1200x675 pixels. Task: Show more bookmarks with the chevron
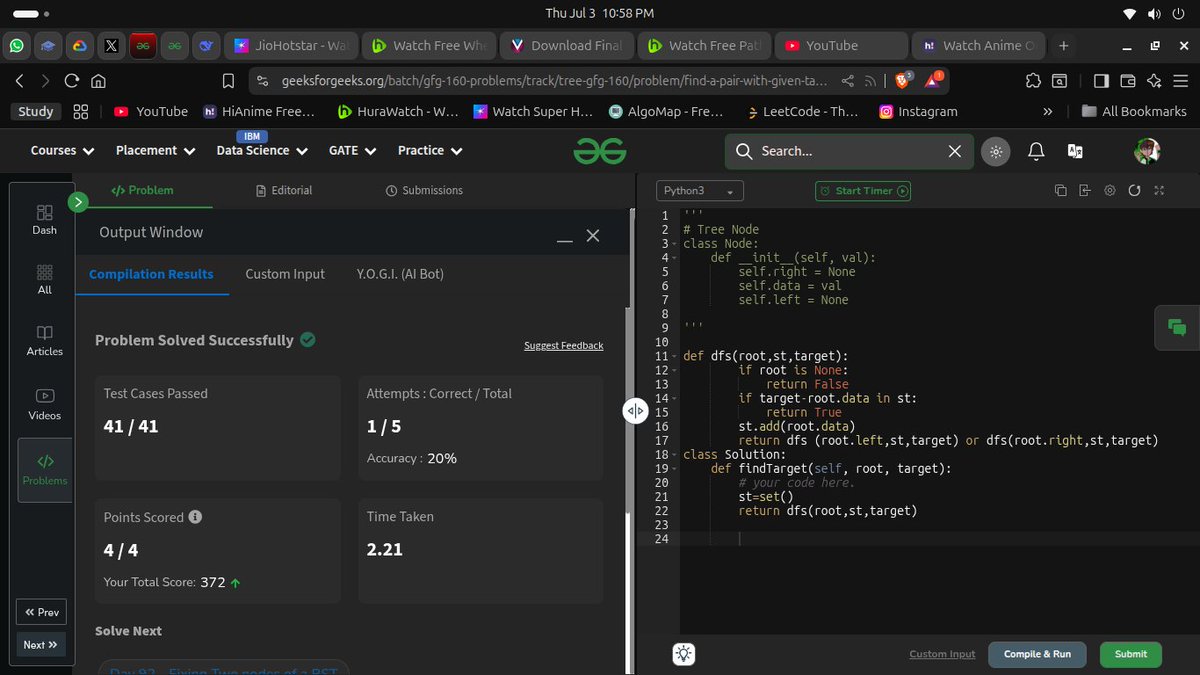click(1048, 112)
